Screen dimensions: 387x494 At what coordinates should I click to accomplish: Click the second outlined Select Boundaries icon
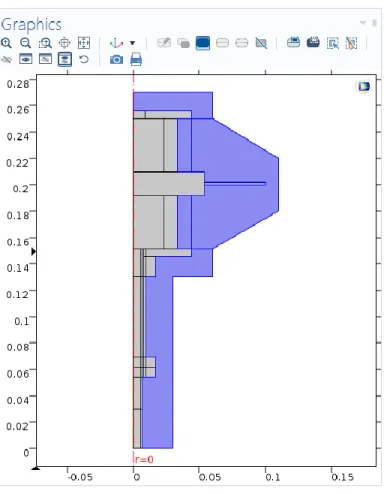point(242,43)
